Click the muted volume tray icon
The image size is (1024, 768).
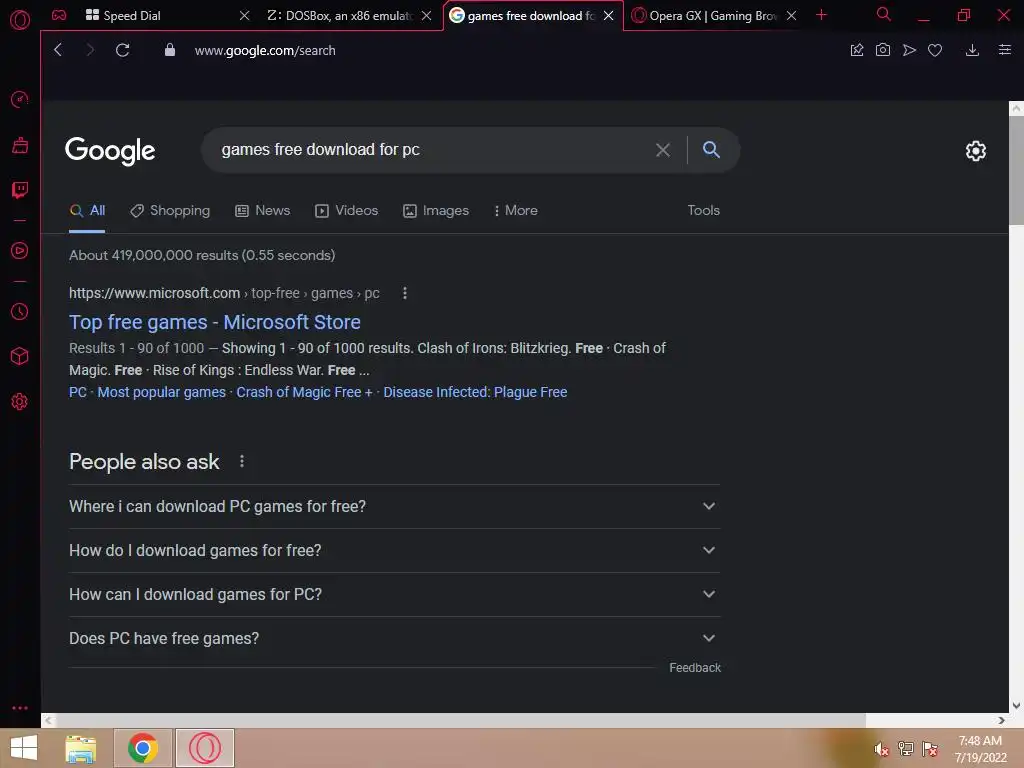[x=881, y=749]
